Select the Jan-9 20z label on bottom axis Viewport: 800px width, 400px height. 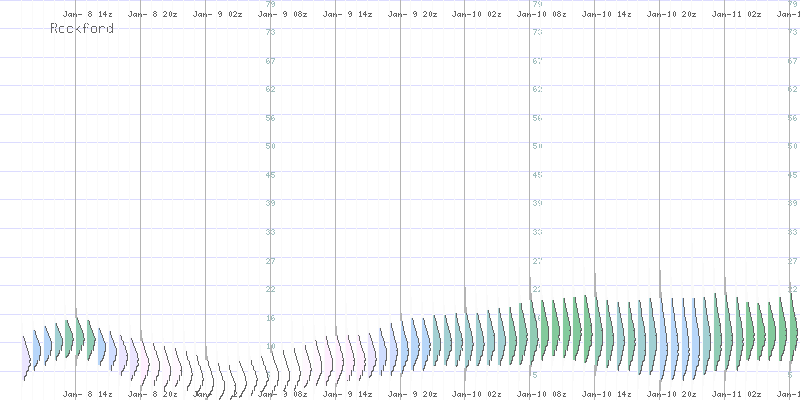click(411, 395)
